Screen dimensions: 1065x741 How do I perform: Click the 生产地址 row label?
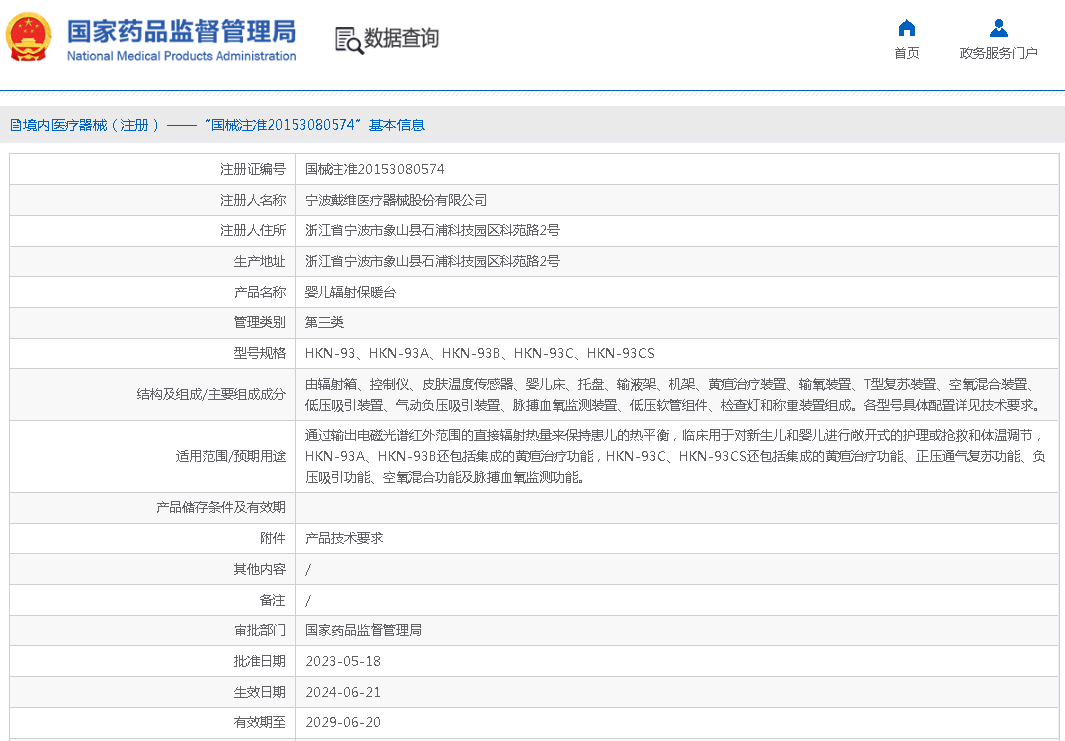tap(259, 261)
